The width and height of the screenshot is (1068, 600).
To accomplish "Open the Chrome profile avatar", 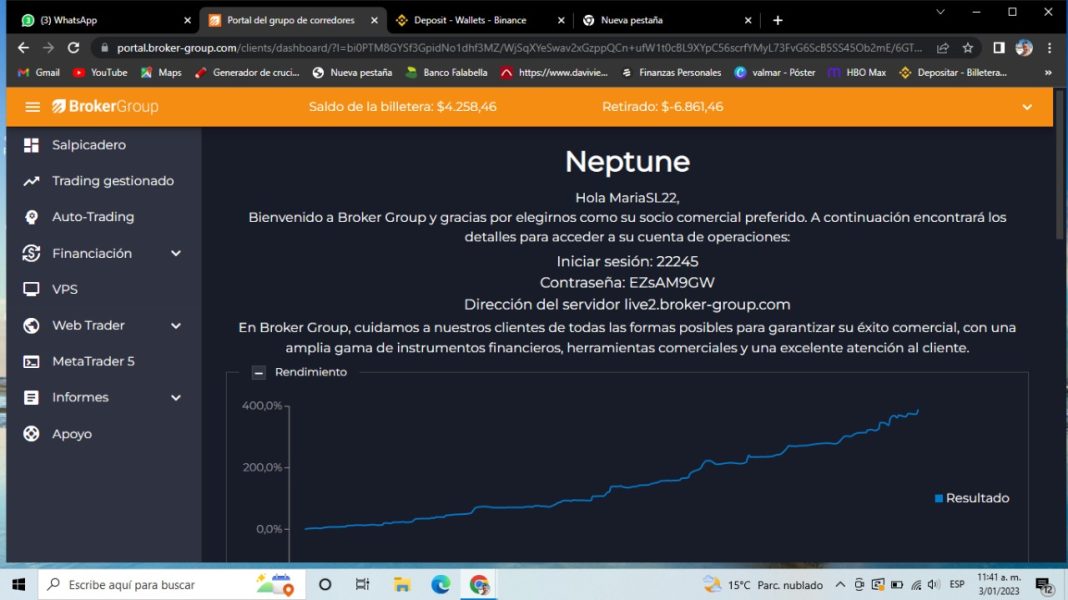I will tap(1024, 48).
